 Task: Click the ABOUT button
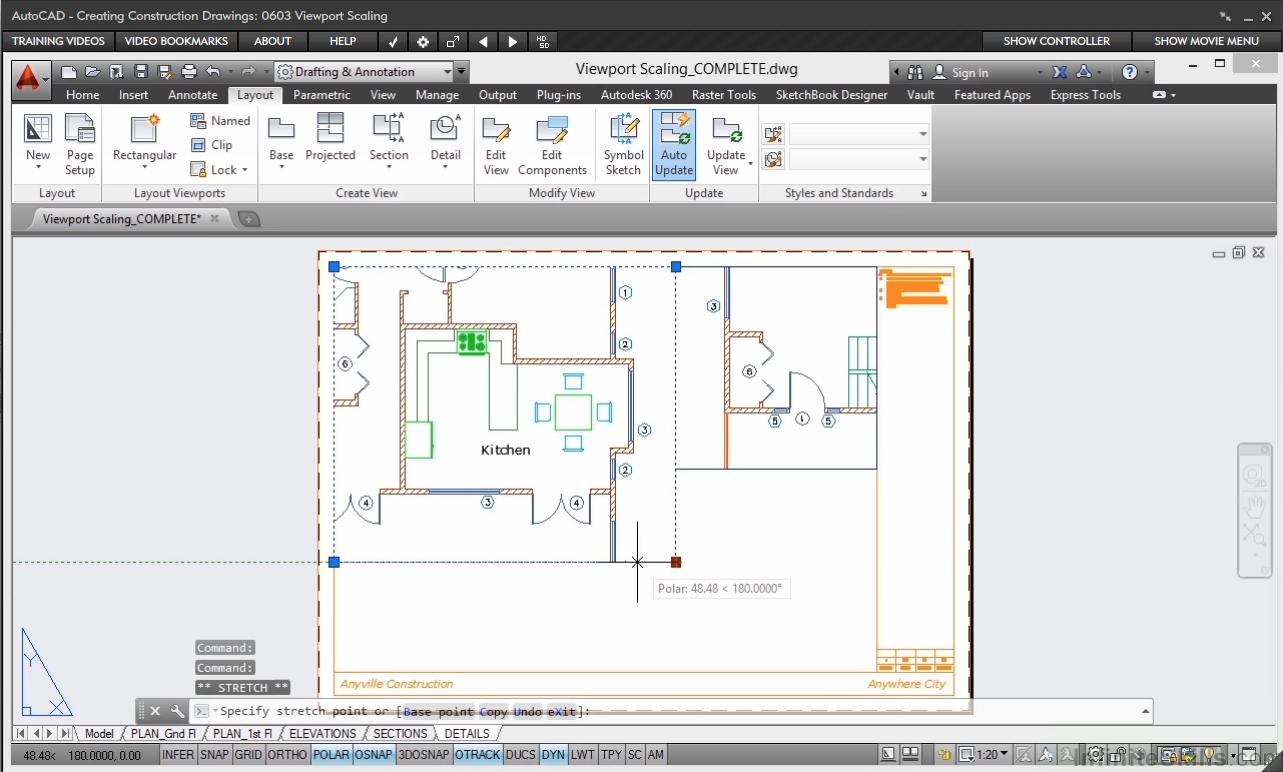(x=273, y=41)
